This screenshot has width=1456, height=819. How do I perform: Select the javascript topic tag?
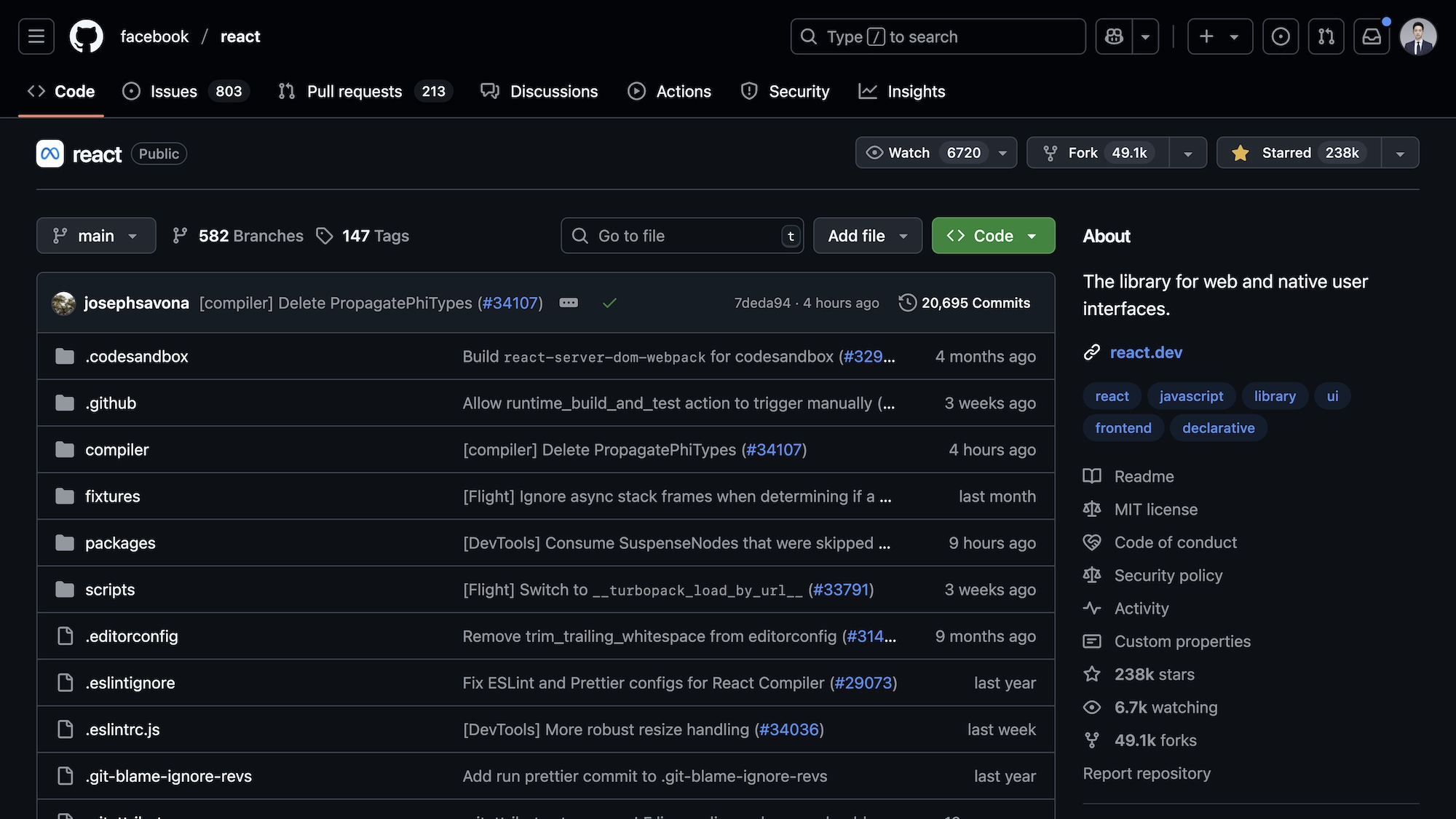point(1191,396)
